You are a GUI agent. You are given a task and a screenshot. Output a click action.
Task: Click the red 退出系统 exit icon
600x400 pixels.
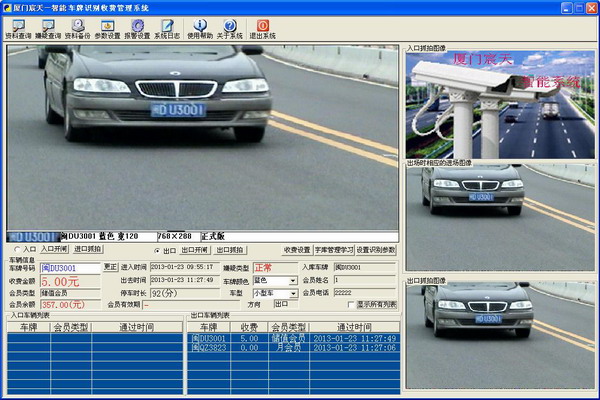point(262,26)
